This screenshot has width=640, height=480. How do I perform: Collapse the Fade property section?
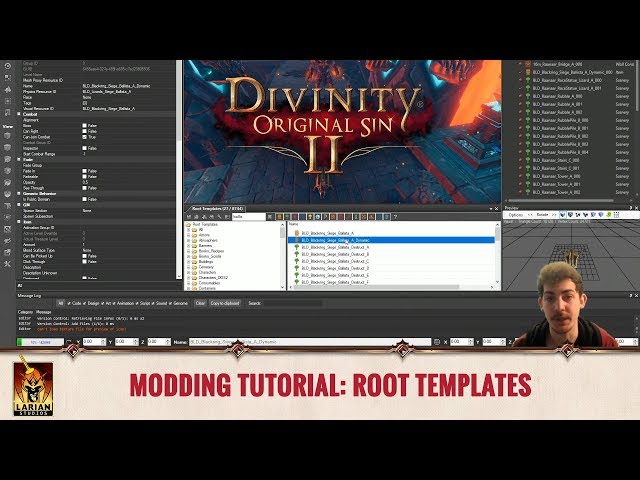[19, 160]
